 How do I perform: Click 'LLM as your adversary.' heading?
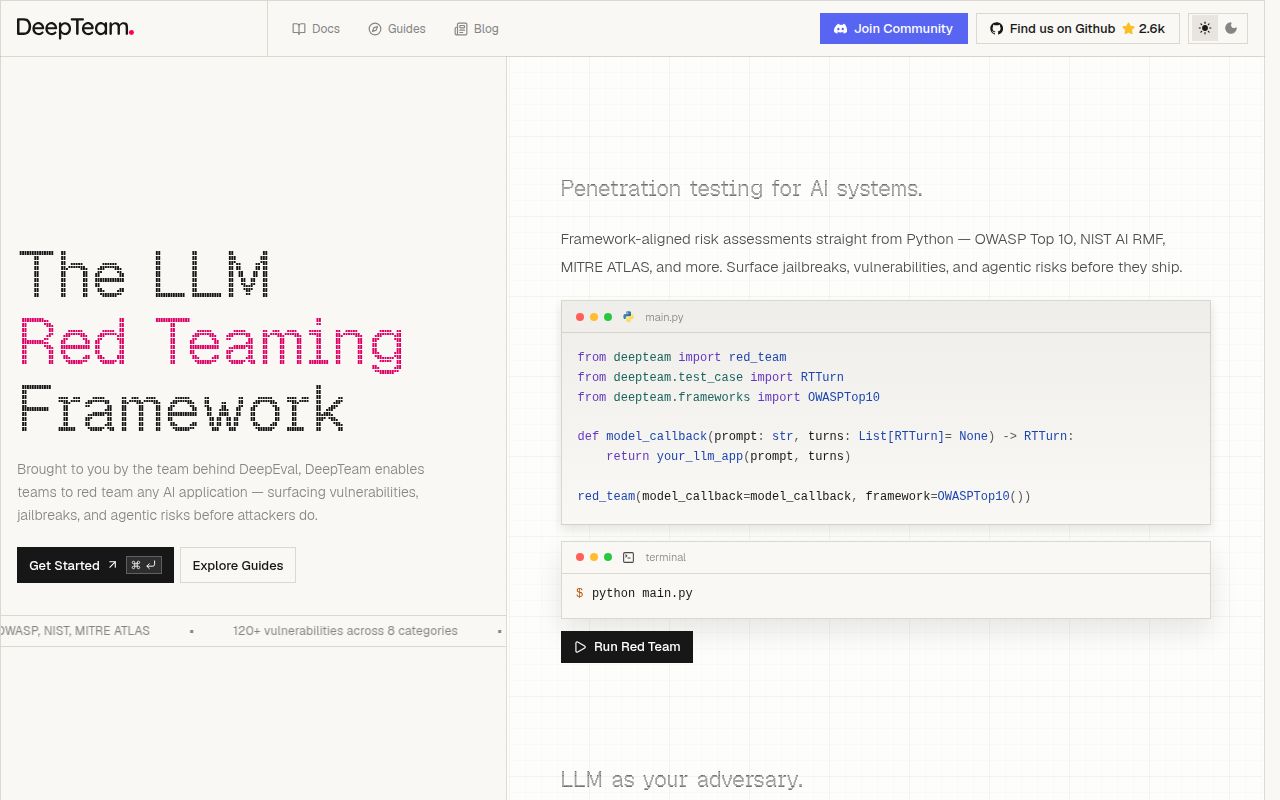point(681,779)
